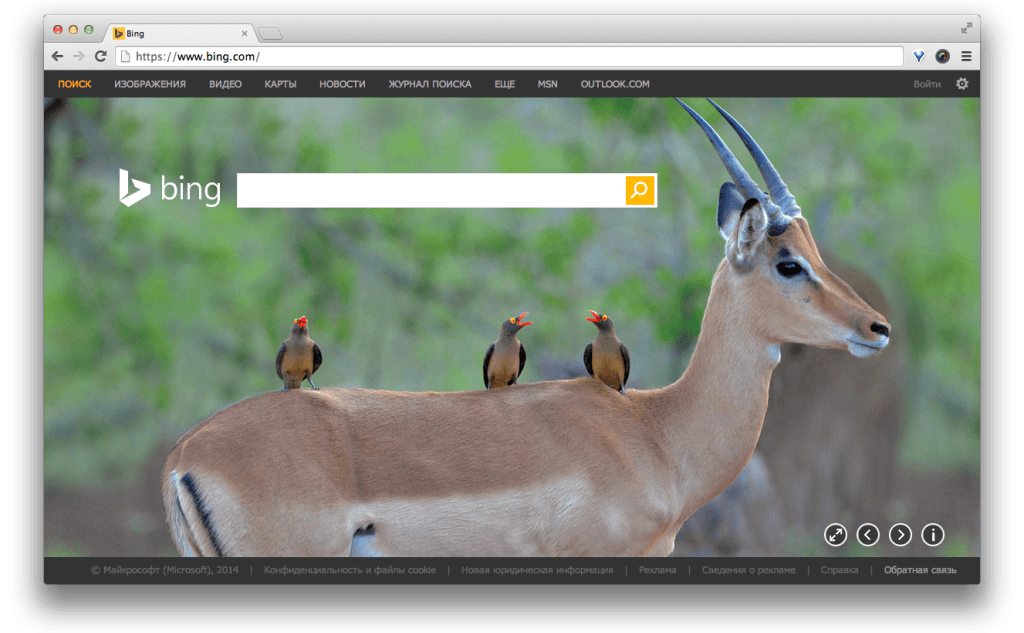The width and height of the screenshot is (1024, 633).
Task: Select НОВОСТИ in the navigation bar
Action: pyautogui.click(x=342, y=84)
